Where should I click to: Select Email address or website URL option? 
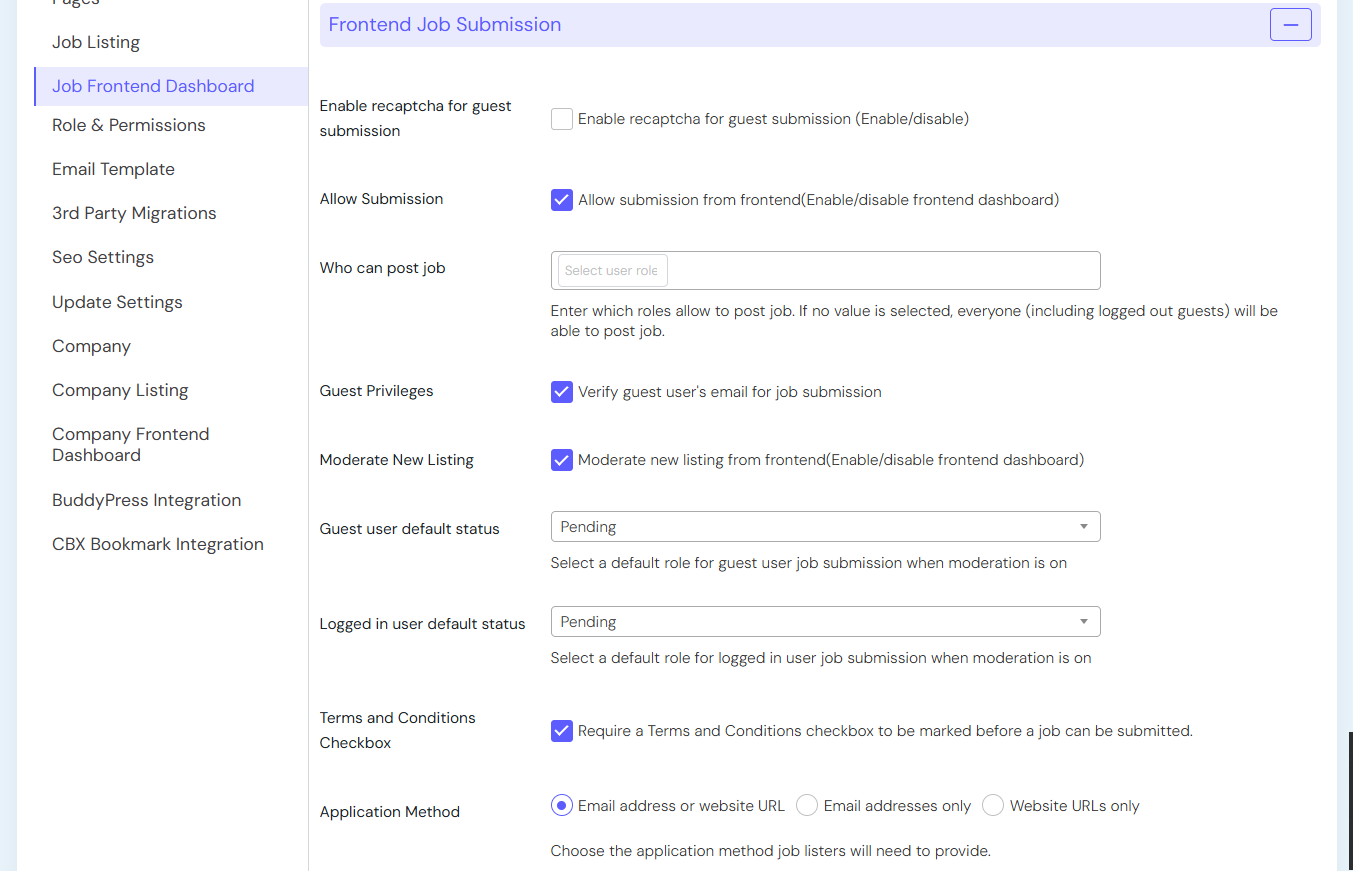click(562, 806)
